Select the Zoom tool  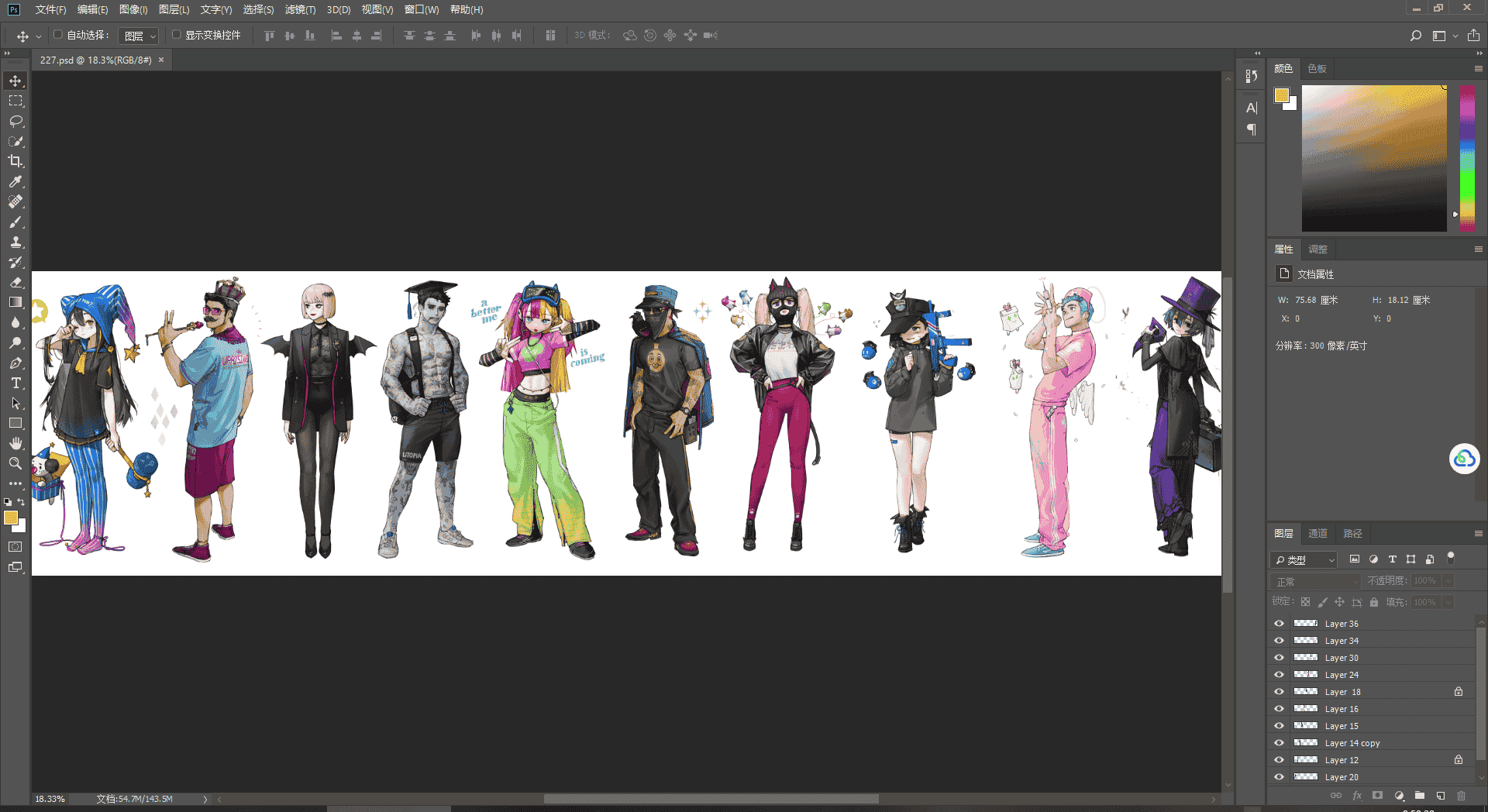(x=15, y=463)
